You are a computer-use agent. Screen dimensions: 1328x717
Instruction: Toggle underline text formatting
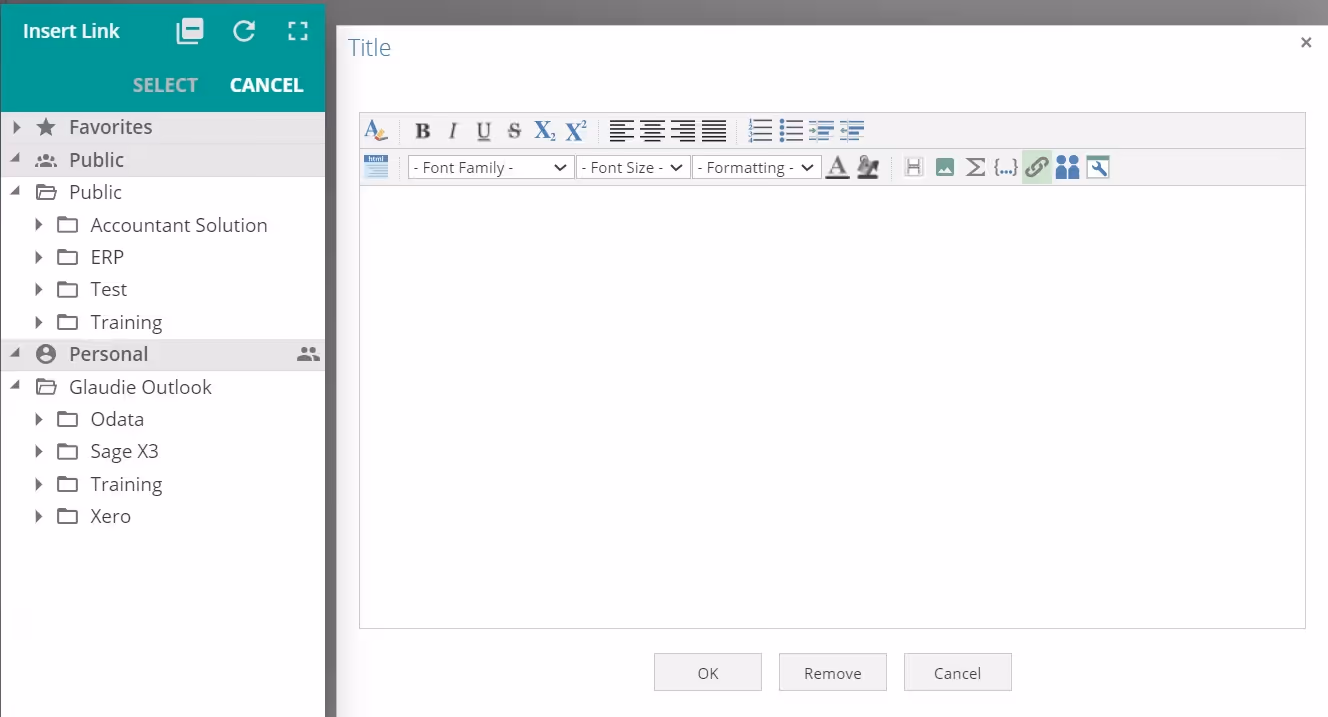[x=484, y=131]
